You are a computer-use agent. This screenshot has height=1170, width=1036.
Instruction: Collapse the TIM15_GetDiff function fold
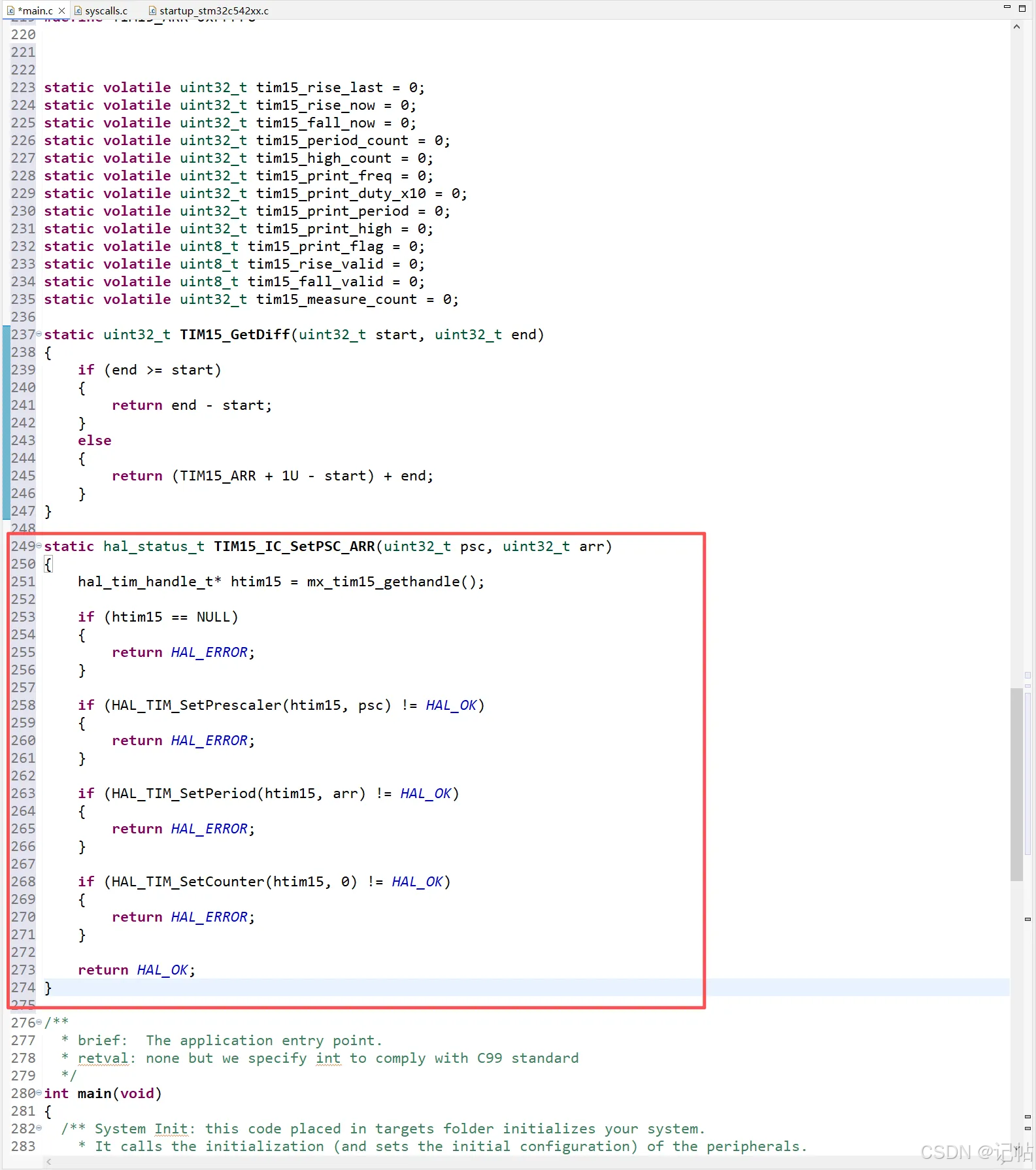pyautogui.click(x=39, y=335)
